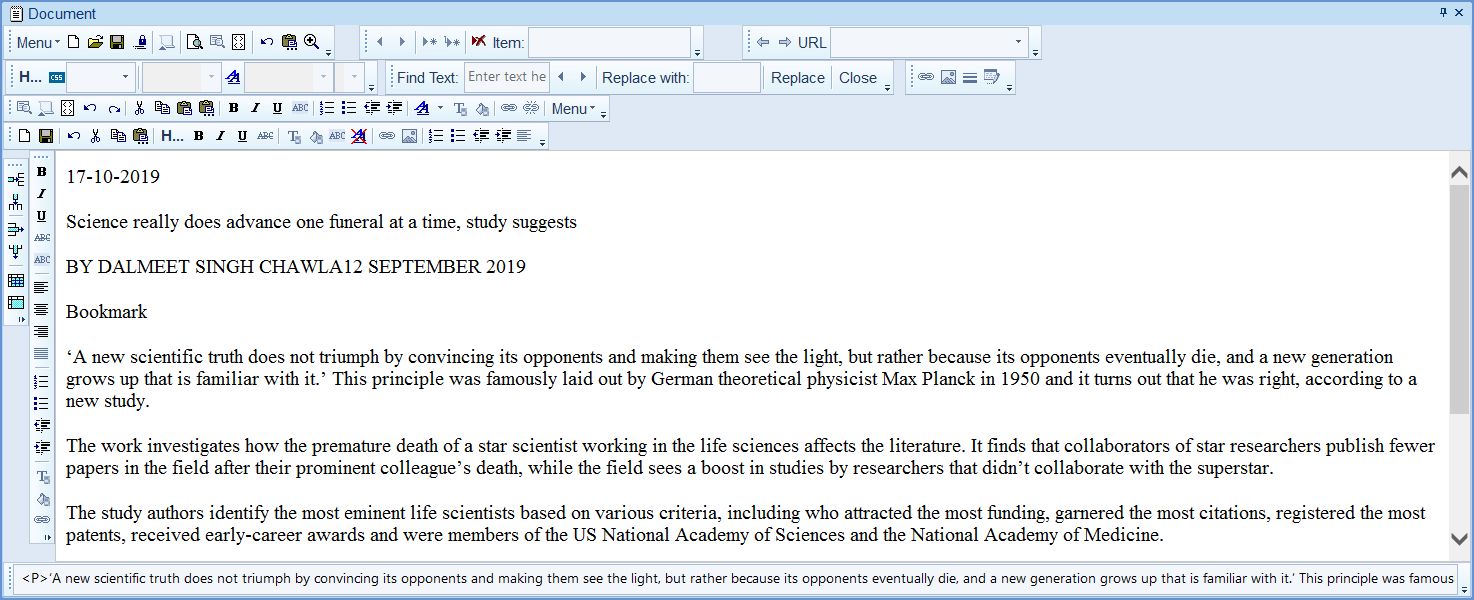Insert a horizontal line with the three-bars icon
This screenshot has width=1474, height=600.
point(970,77)
